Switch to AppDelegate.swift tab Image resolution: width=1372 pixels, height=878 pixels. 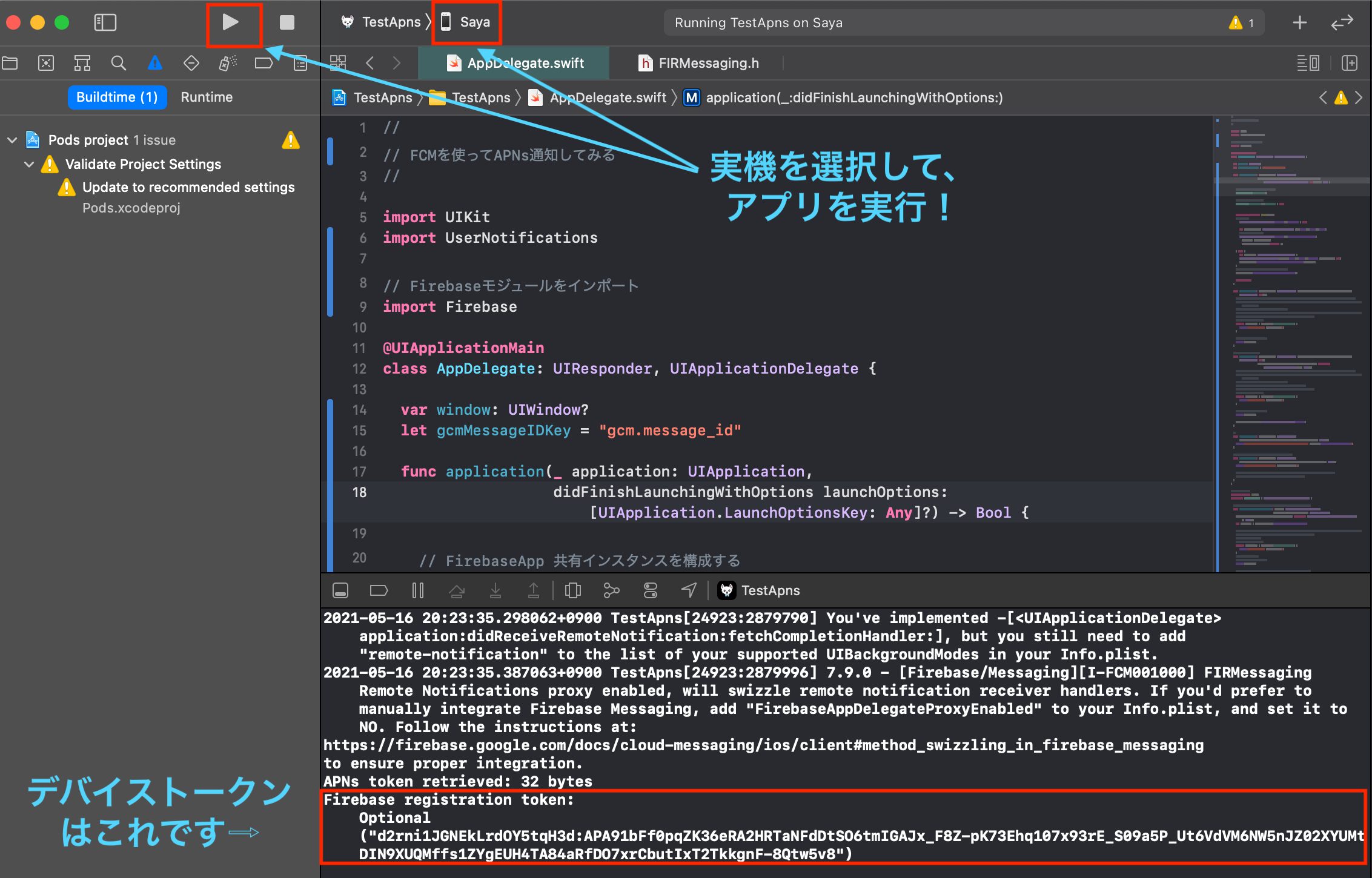(514, 63)
